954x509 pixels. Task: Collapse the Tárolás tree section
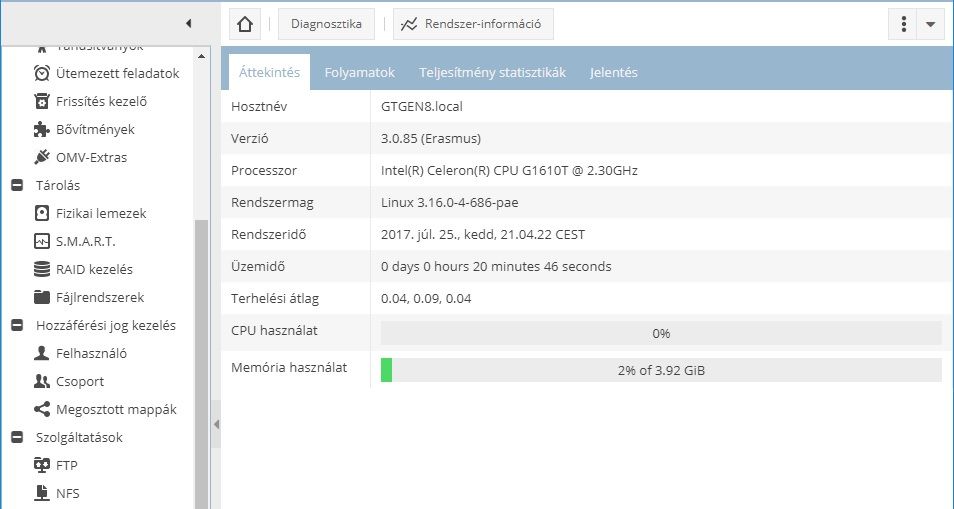coord(17,185)
